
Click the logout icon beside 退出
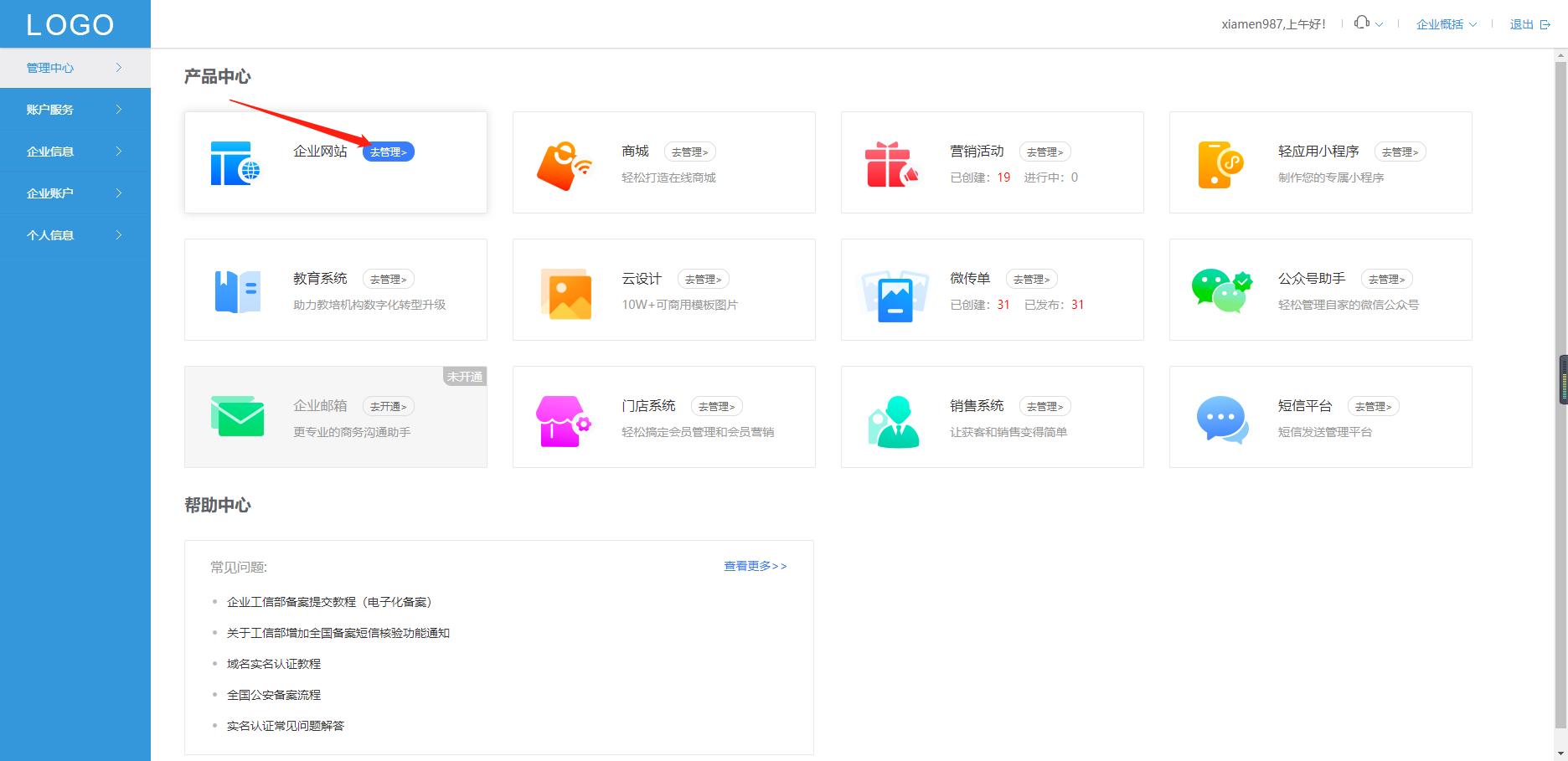coord(1545,24)
